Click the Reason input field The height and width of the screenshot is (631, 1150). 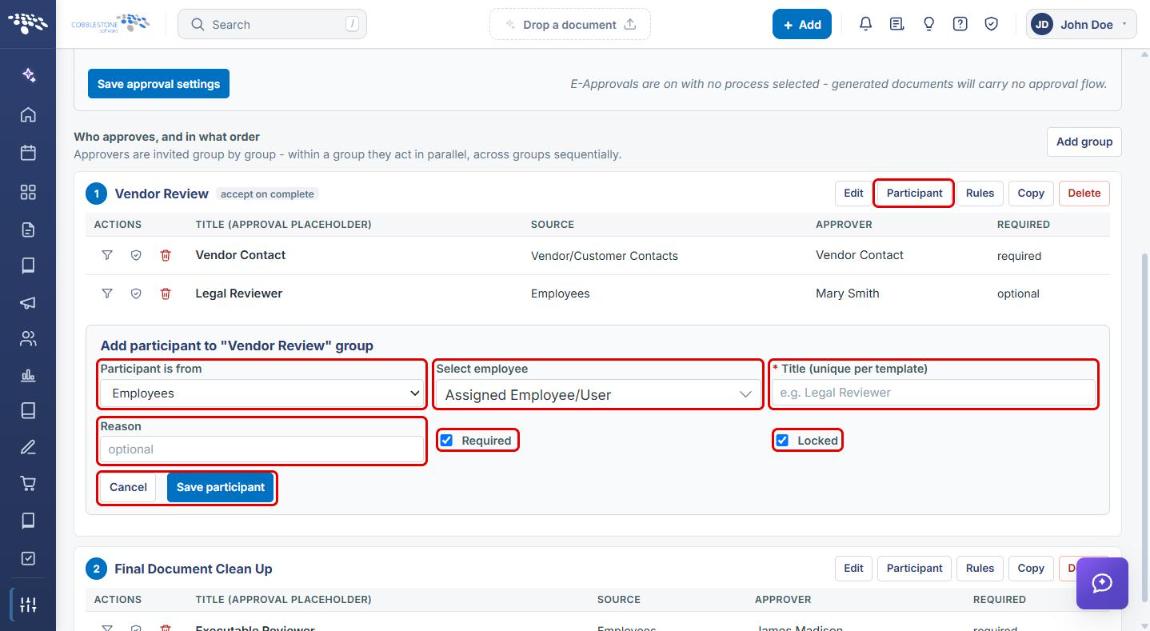pyautogui.click(x=262, y=449)
